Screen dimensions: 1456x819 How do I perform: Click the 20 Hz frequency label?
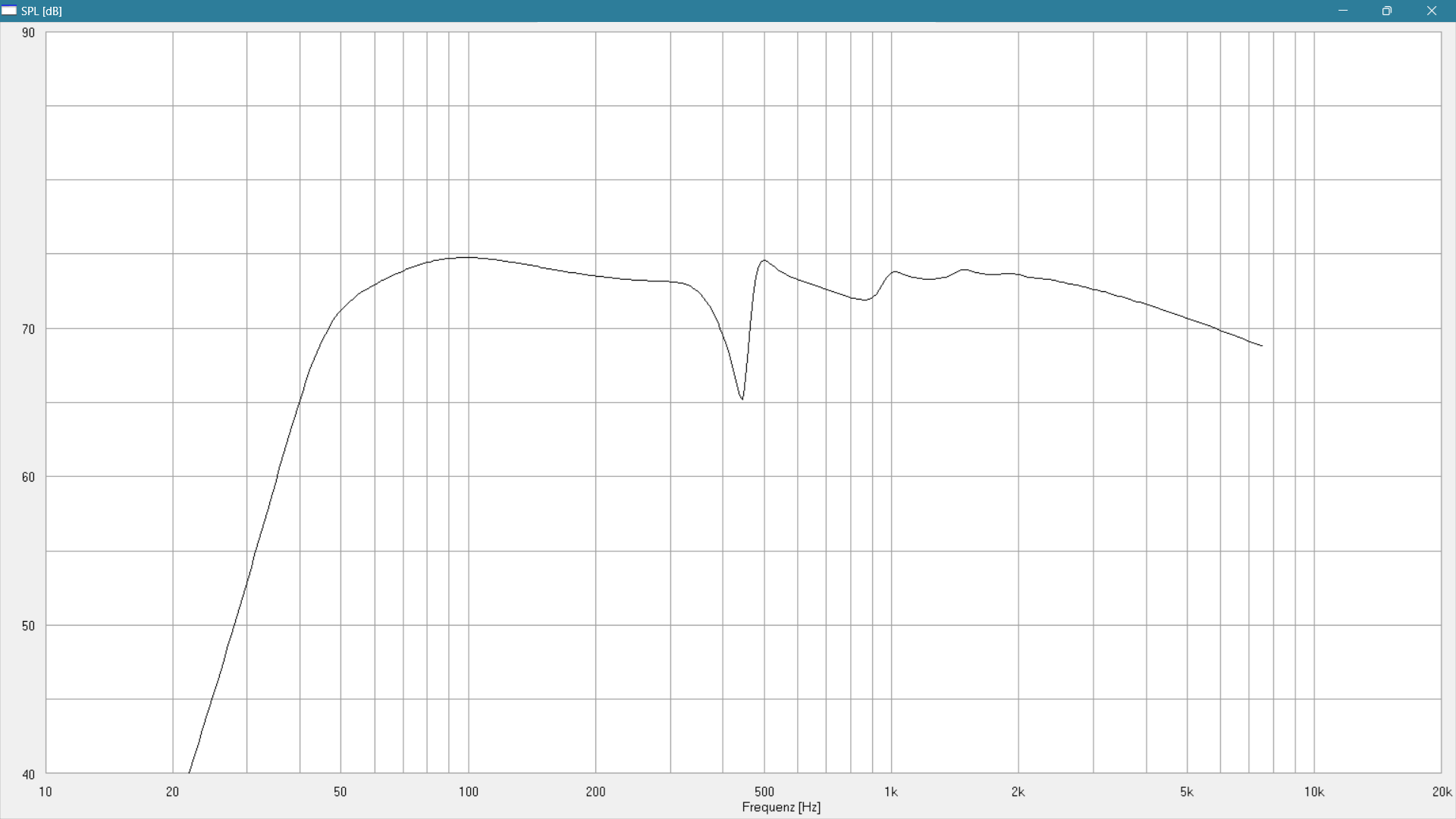tap(172, 792)
